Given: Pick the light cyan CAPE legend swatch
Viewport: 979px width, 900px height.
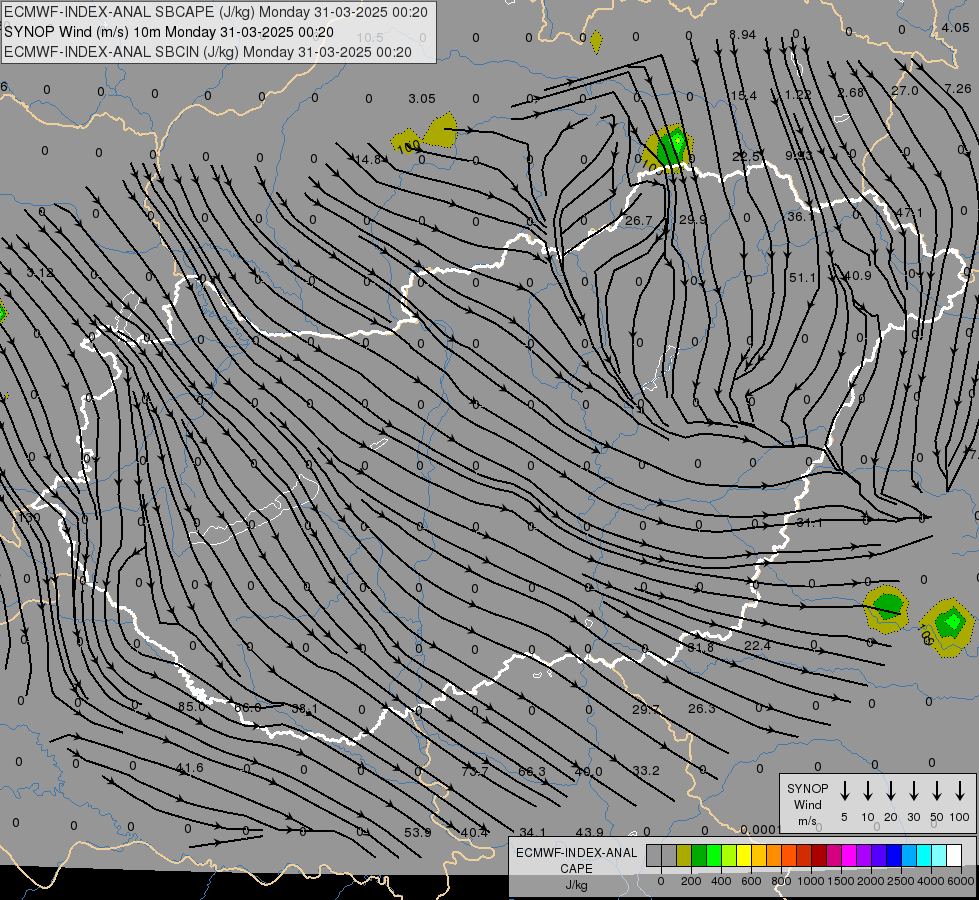Looking at the screenshot, I should 939,856.
